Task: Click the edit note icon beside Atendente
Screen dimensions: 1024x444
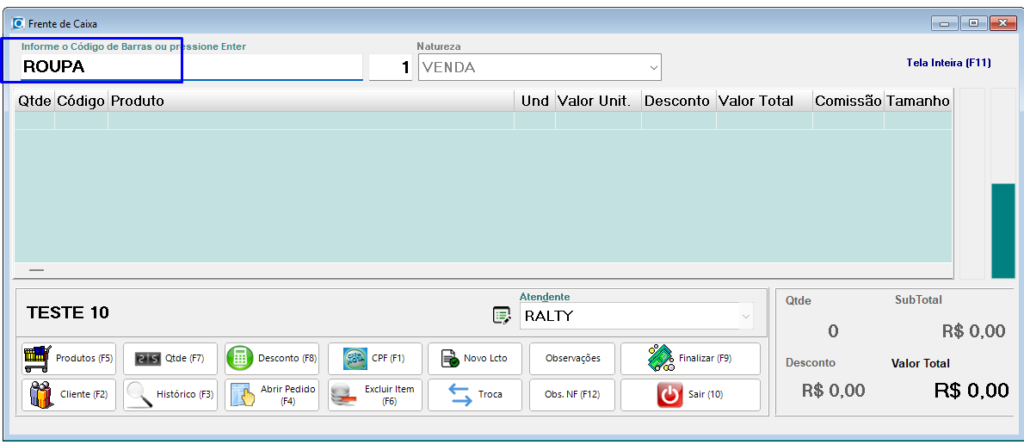Action: 501,316
